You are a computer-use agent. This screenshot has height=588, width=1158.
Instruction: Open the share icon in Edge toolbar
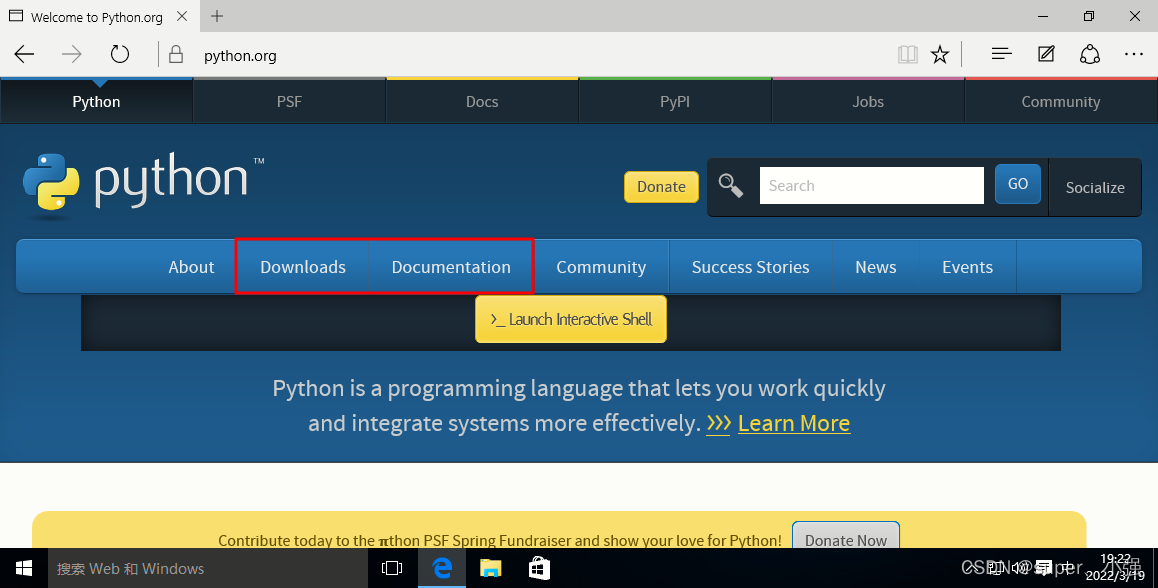[1090, 54]
